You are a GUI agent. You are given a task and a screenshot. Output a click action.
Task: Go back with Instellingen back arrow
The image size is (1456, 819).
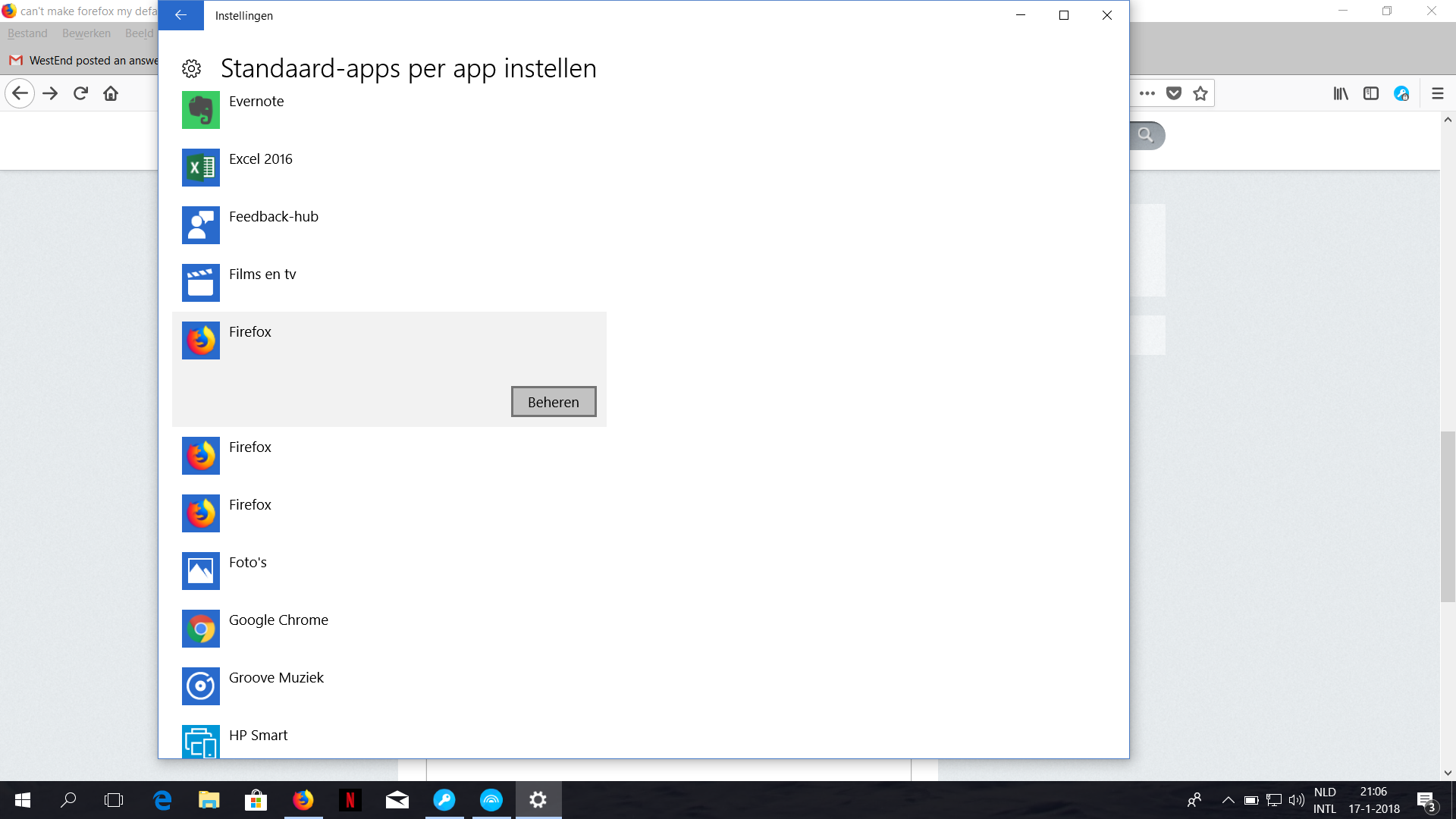[x=180, y=15]
